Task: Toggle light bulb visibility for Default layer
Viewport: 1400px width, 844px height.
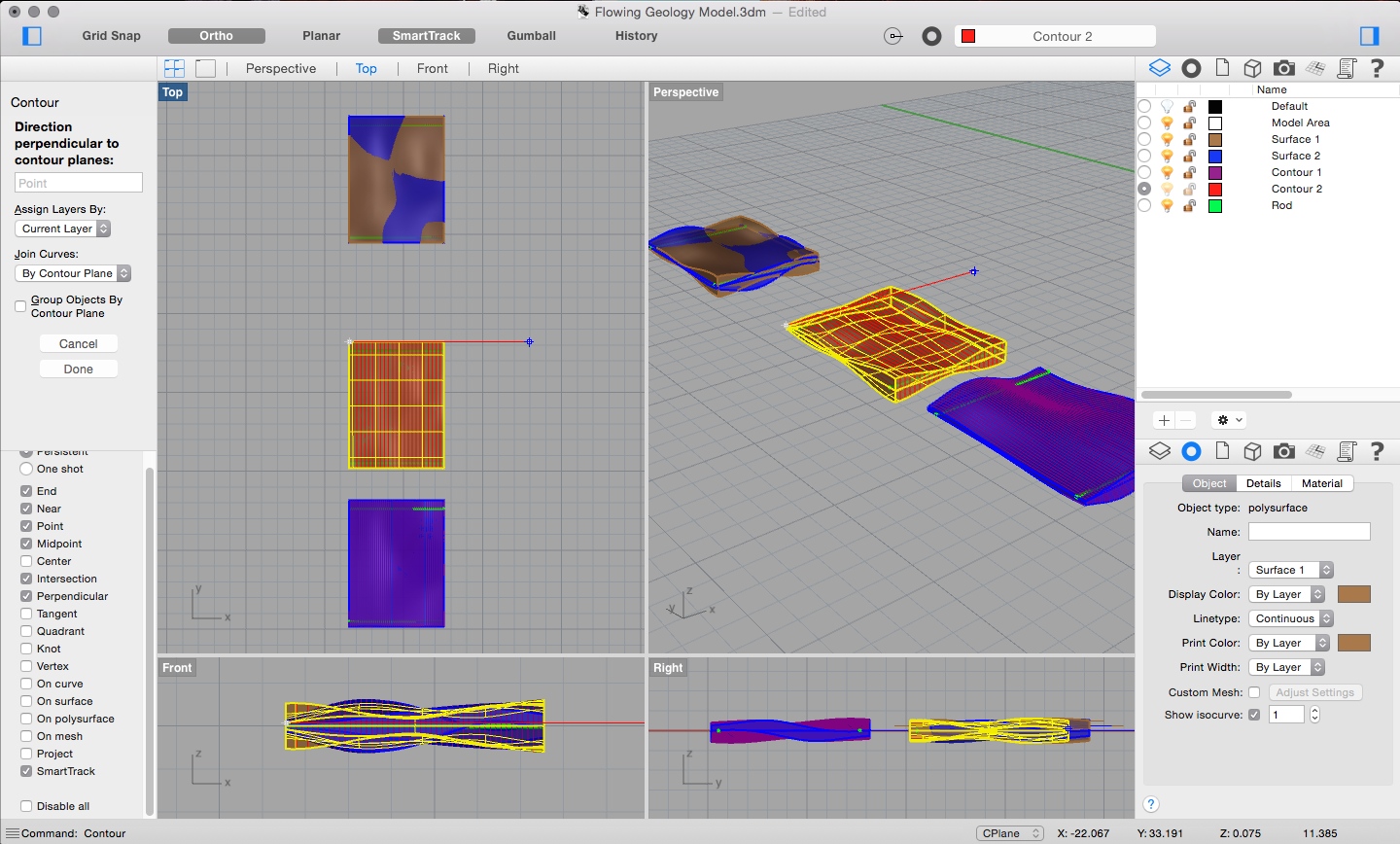Action: (1167, 106)
